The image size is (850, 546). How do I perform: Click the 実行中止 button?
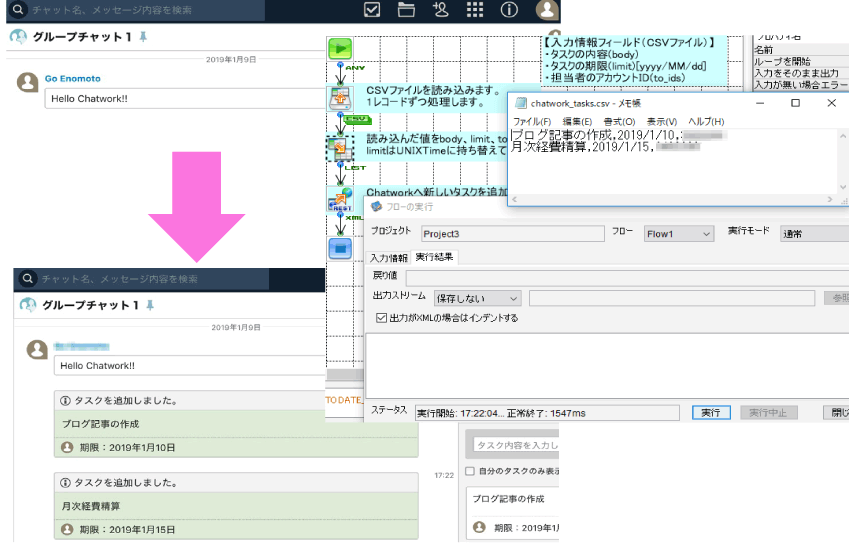click(768, 413)
